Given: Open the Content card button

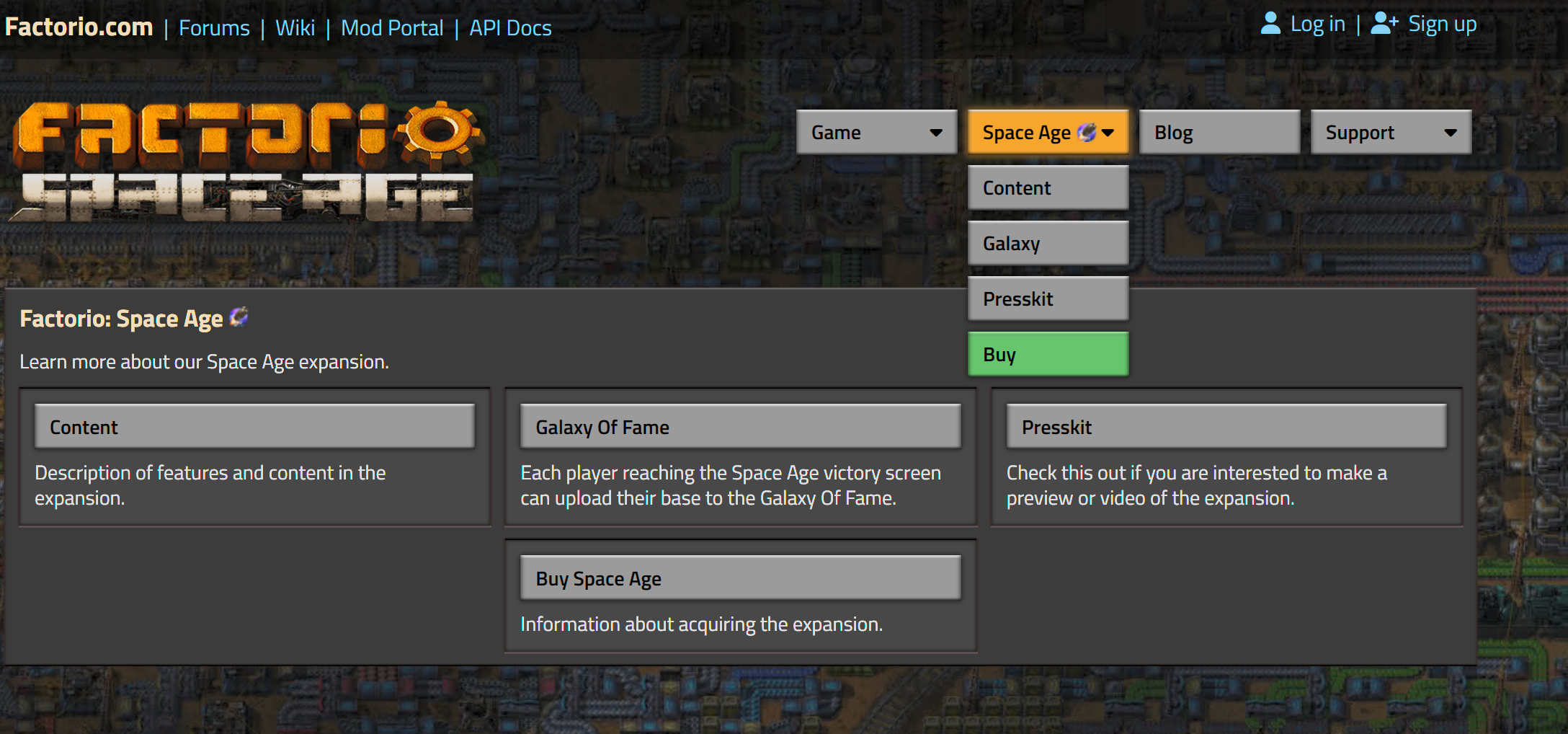Looking at the screenshot, I should (254, 426).
